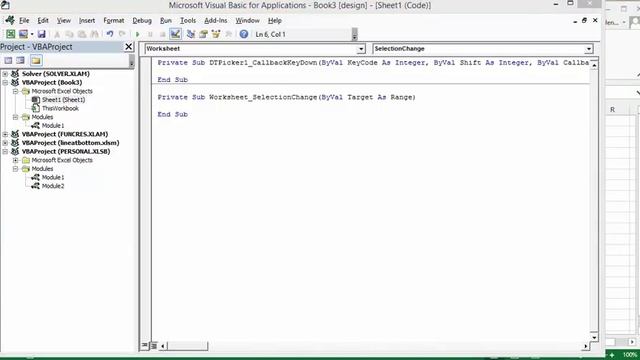This screenshot has height=360, width=640.
Task: Toggle Design Mode icon
Action: 176,34
